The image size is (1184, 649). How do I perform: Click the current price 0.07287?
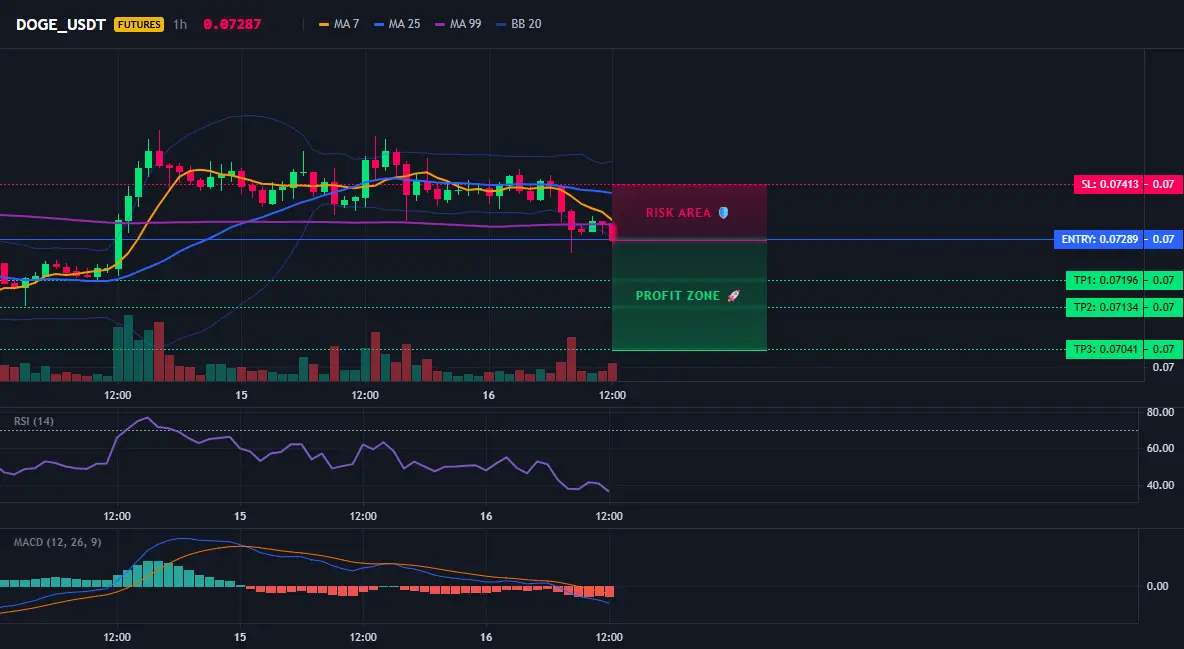[x=232, y=24]
